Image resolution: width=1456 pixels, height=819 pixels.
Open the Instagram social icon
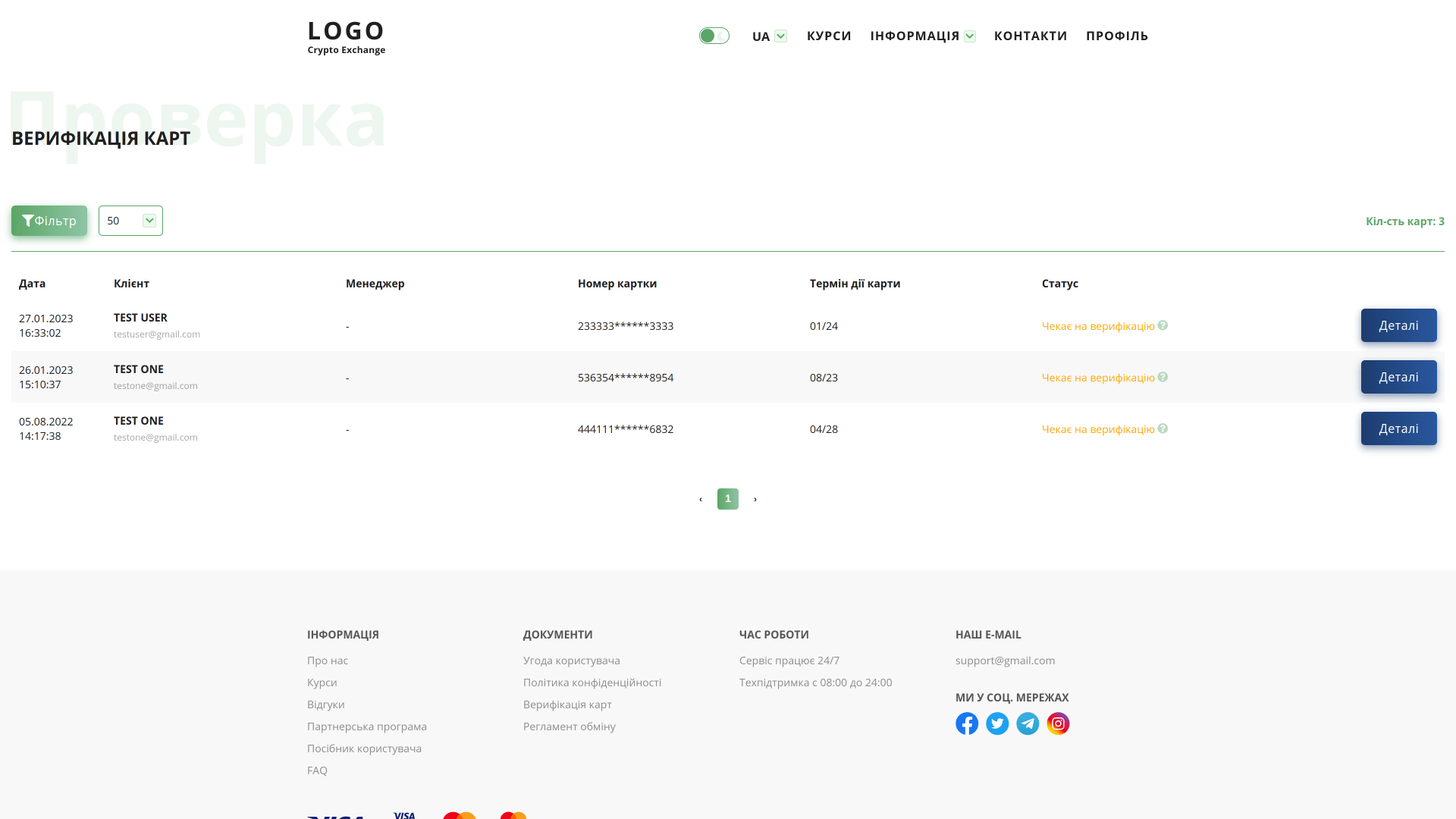(x=1058, y=723)
